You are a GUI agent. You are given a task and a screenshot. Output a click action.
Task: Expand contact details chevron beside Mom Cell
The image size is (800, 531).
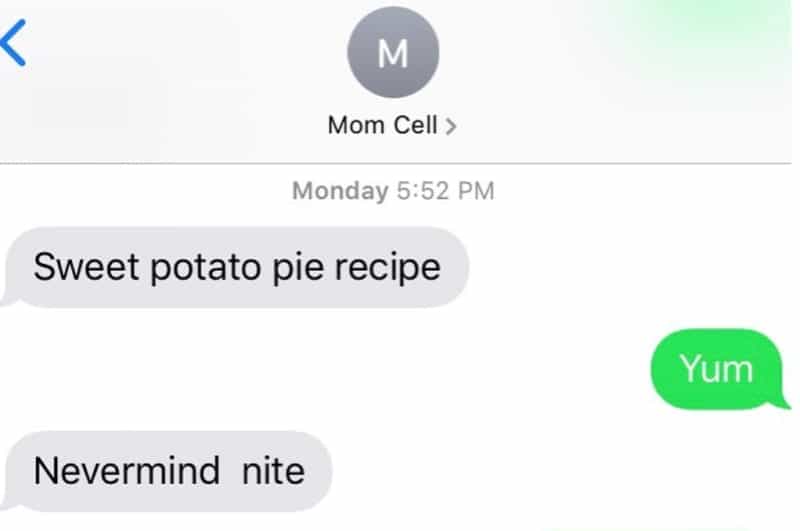(x=450, y=126)
